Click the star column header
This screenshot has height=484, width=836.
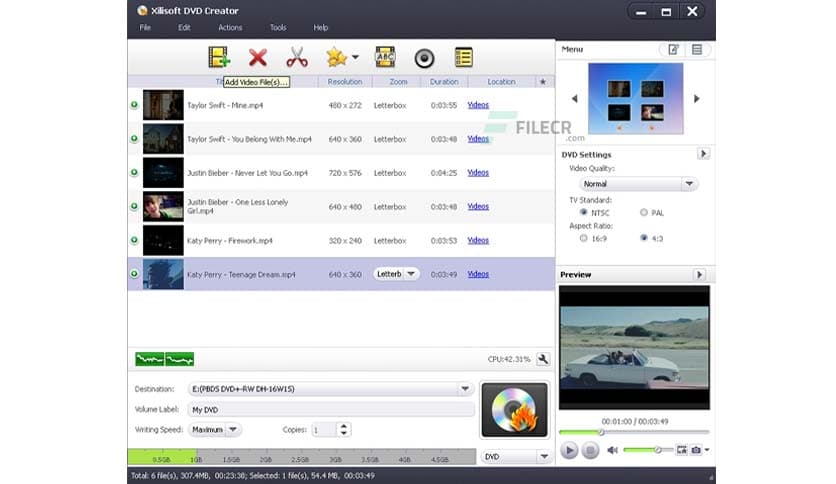coord(543,82)
